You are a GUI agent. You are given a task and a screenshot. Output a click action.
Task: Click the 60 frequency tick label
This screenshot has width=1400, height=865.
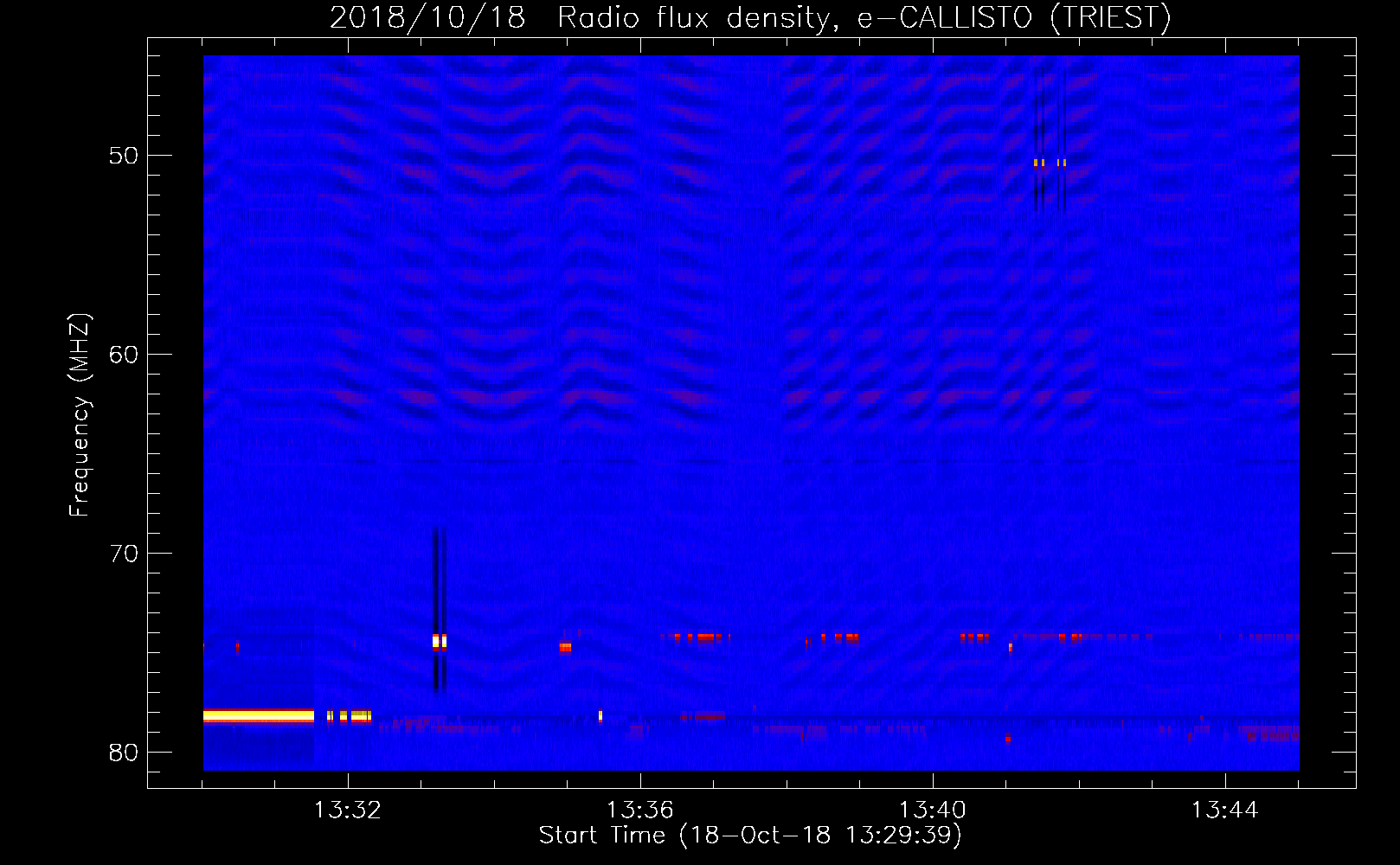click(124, 355)
